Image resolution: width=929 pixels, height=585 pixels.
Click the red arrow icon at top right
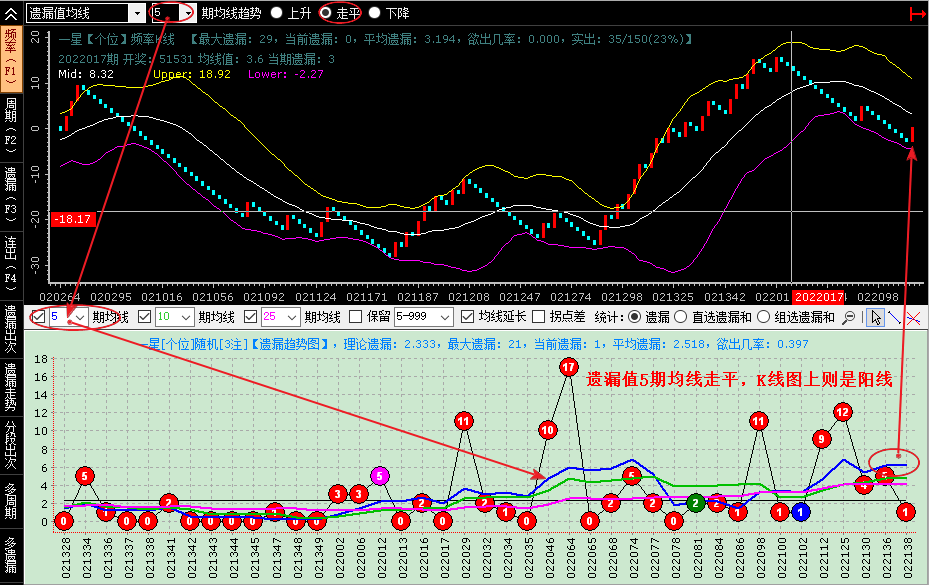click(x=916, y=13)
